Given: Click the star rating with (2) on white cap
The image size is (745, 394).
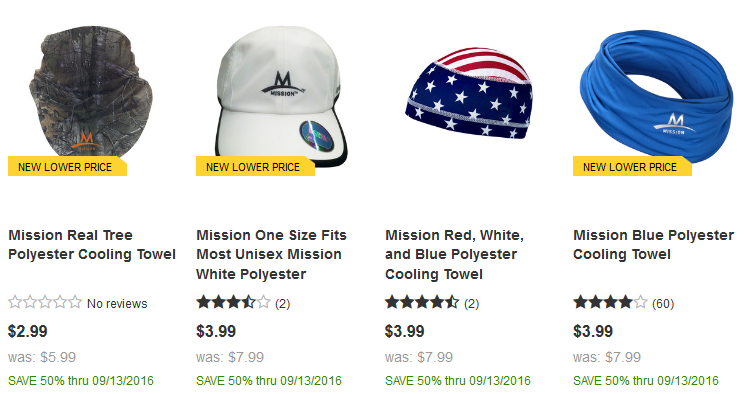Looking at the screenshot, I should [x=233, y=302].
